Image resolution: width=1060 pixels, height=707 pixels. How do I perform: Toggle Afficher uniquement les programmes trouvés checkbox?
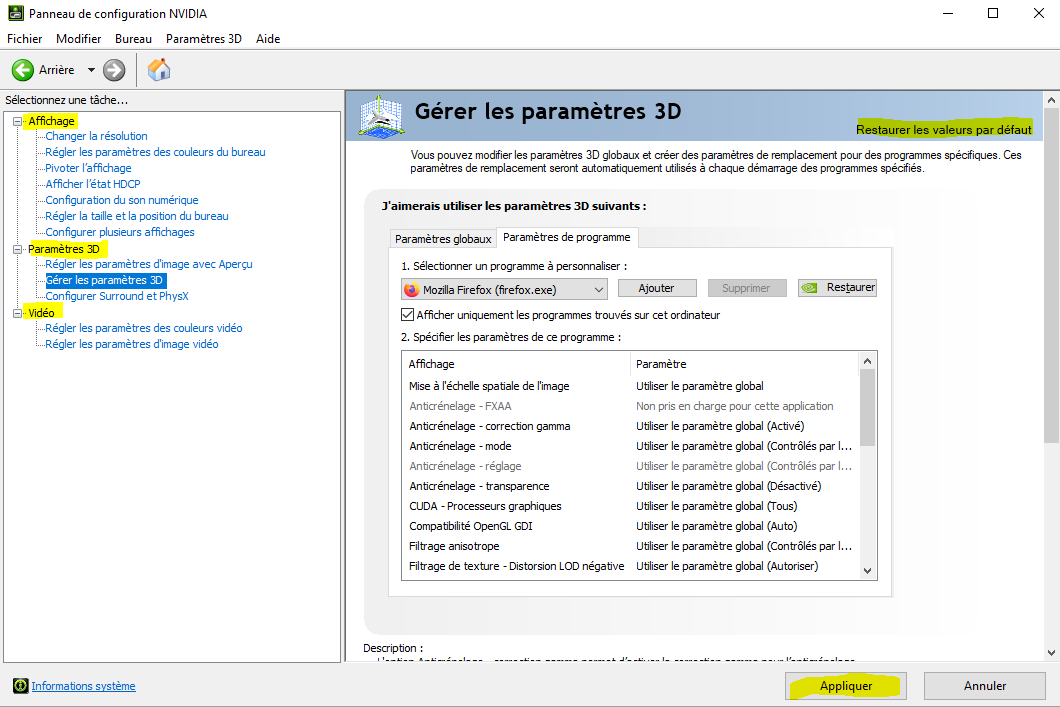tap(408, 315)
